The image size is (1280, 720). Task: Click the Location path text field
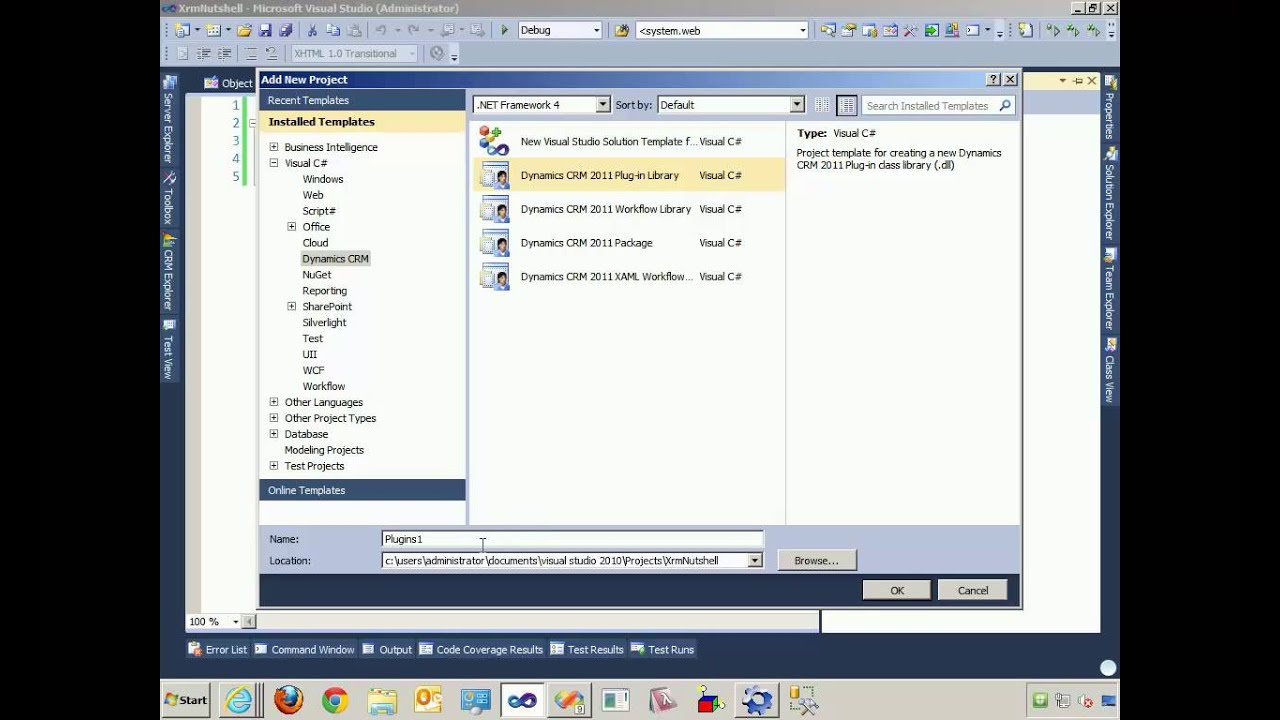565,561
